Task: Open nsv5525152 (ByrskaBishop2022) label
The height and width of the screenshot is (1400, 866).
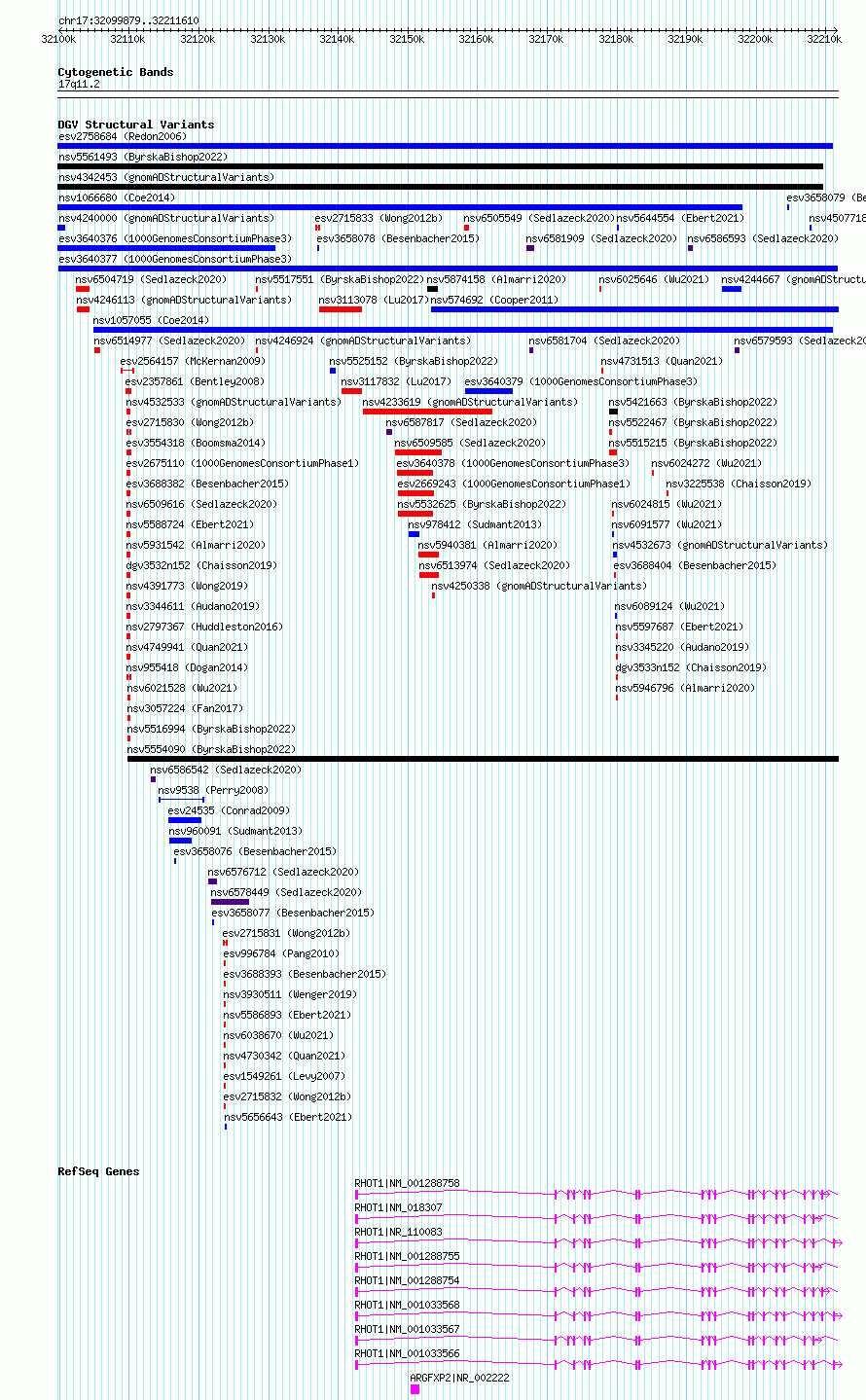Action: (x=414, y=361)
